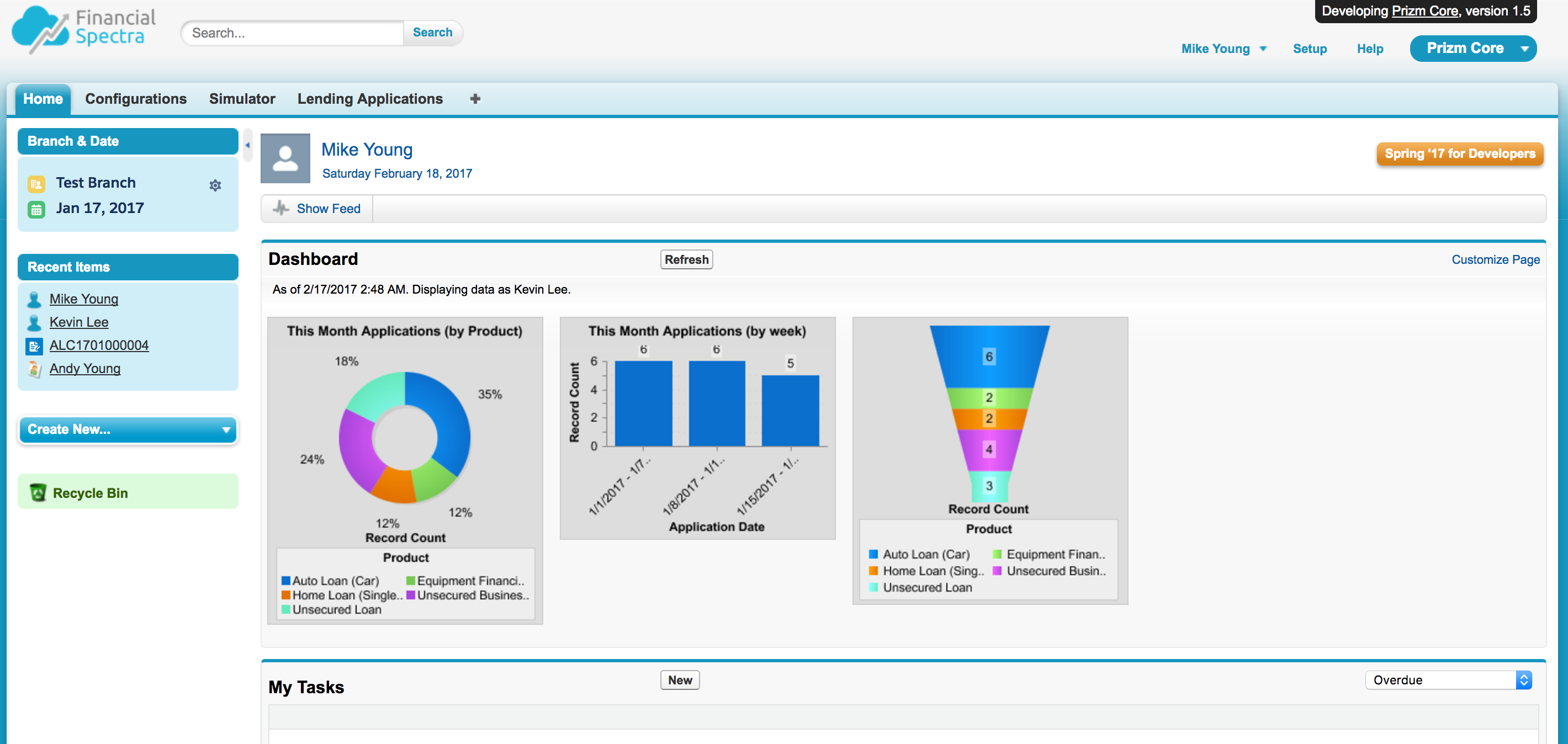1568x744 pixels.
Task: Click the plus icon to add tab
Action: click(475, 99)
